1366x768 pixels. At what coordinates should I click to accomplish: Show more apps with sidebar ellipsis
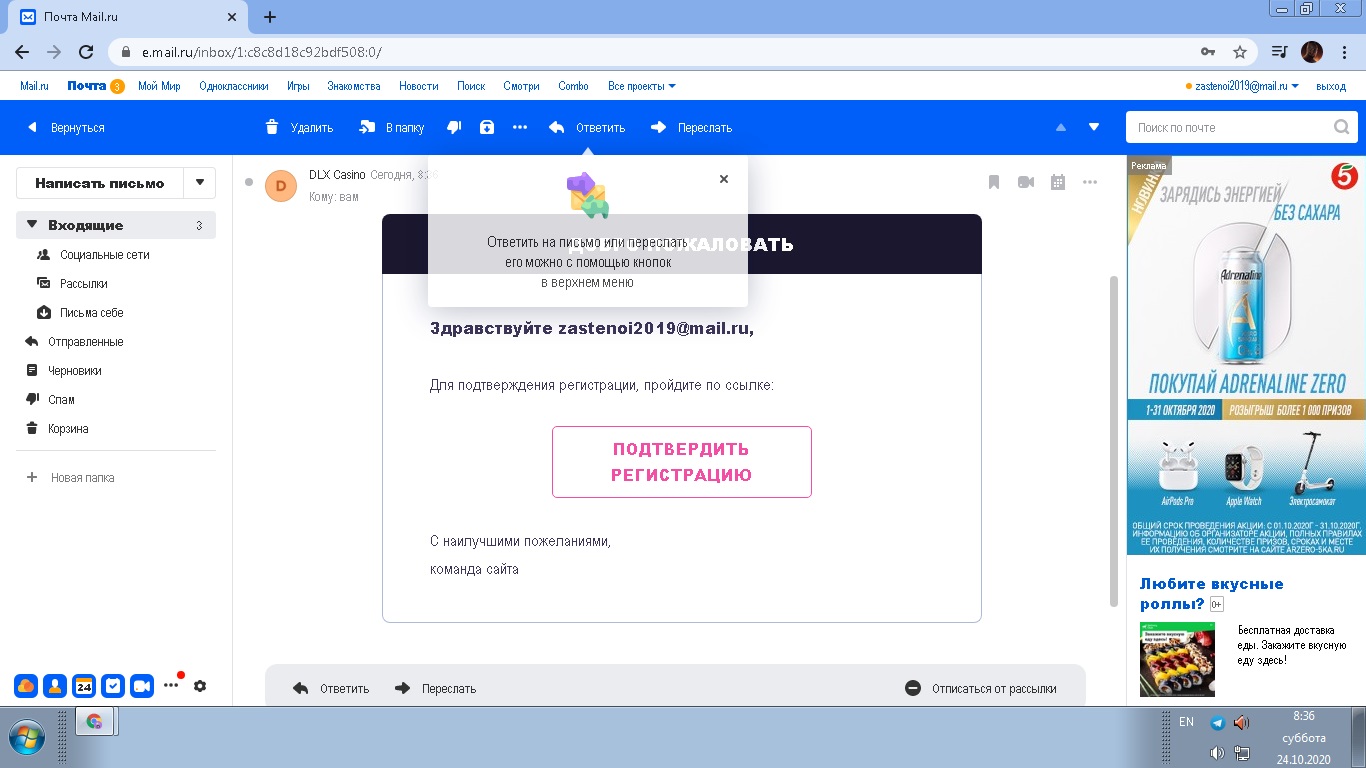pos(171,686)
